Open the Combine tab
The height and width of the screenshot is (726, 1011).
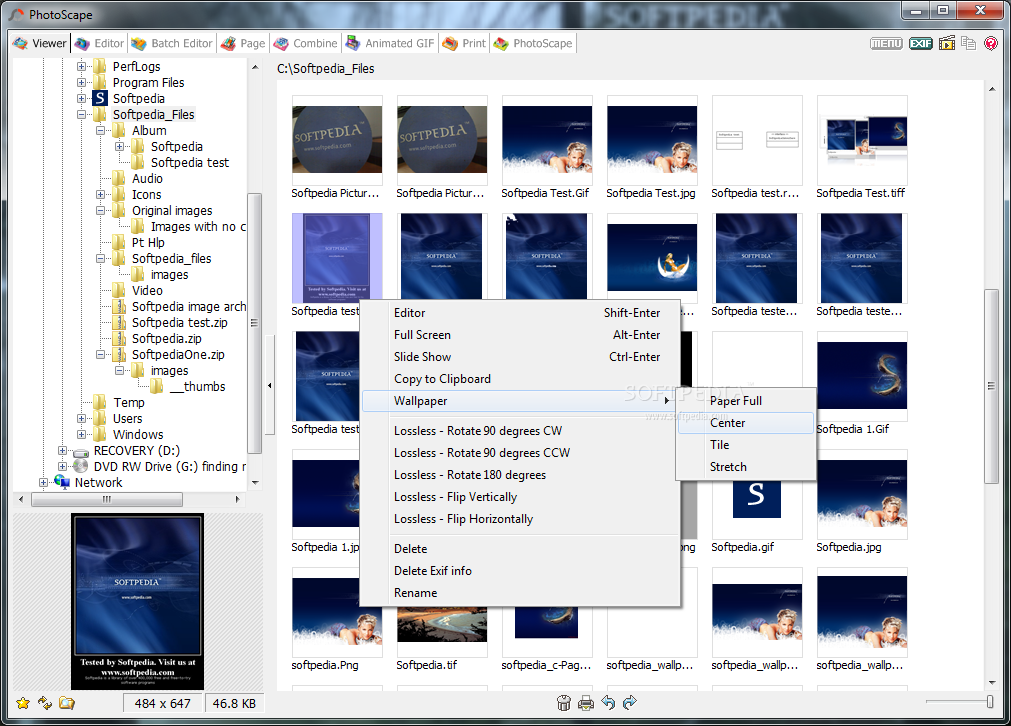point(305,43)
